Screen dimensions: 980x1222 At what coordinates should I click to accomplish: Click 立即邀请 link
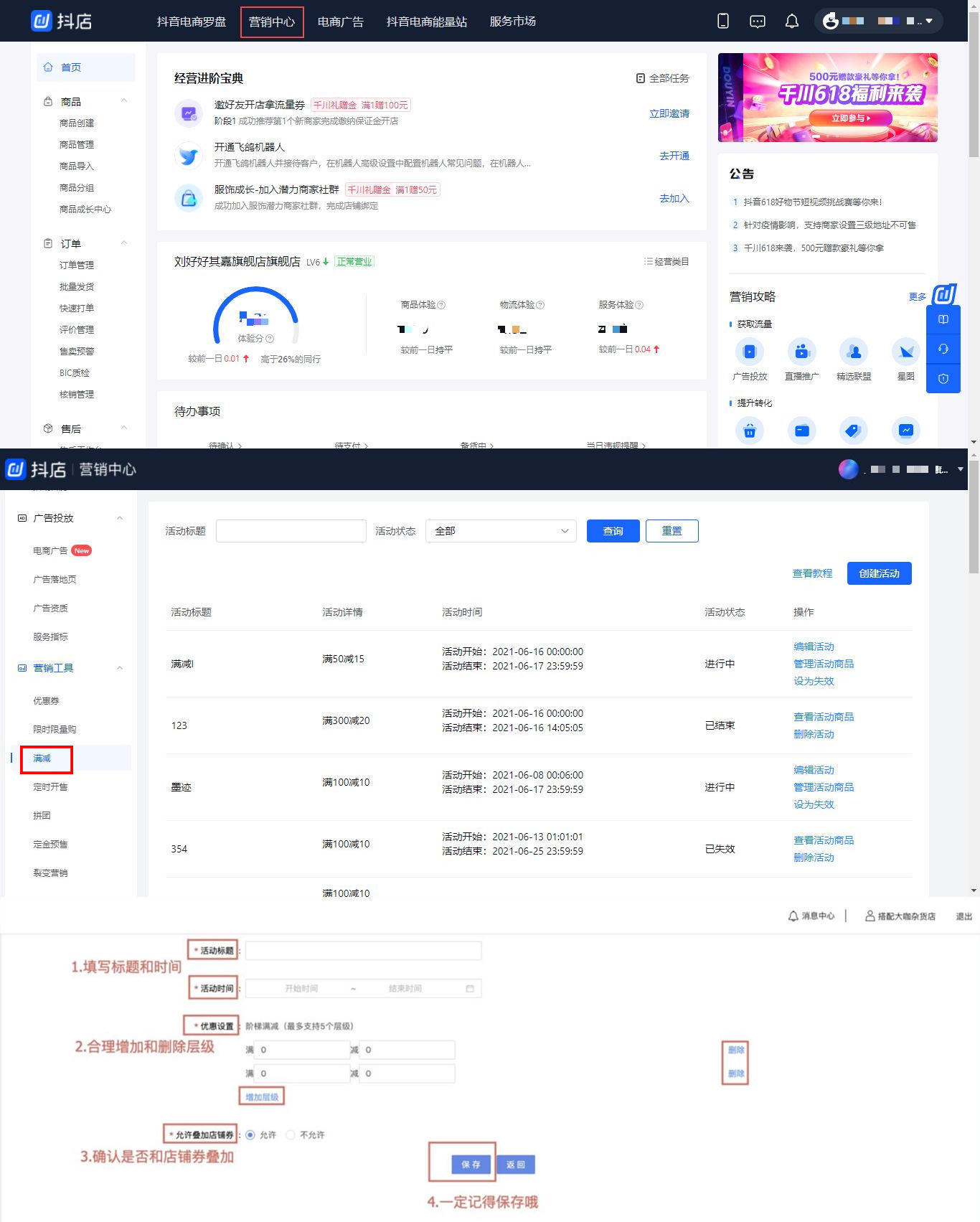(669, 113)
